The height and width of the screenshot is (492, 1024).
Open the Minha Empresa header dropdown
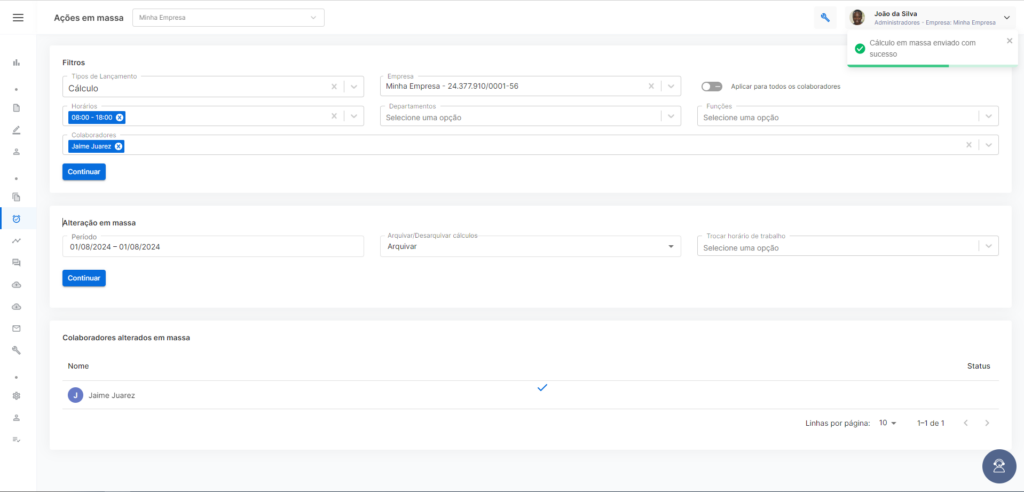228,18
